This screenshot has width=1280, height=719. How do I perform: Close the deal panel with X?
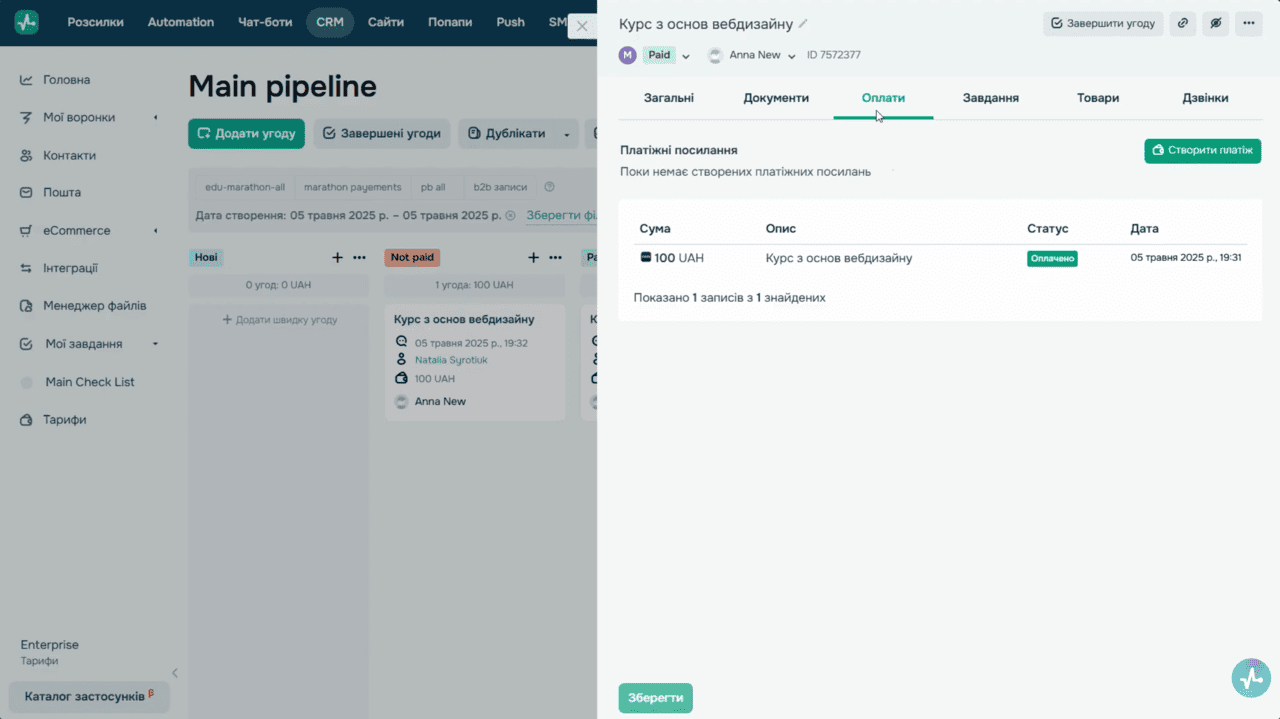[582, 26]
